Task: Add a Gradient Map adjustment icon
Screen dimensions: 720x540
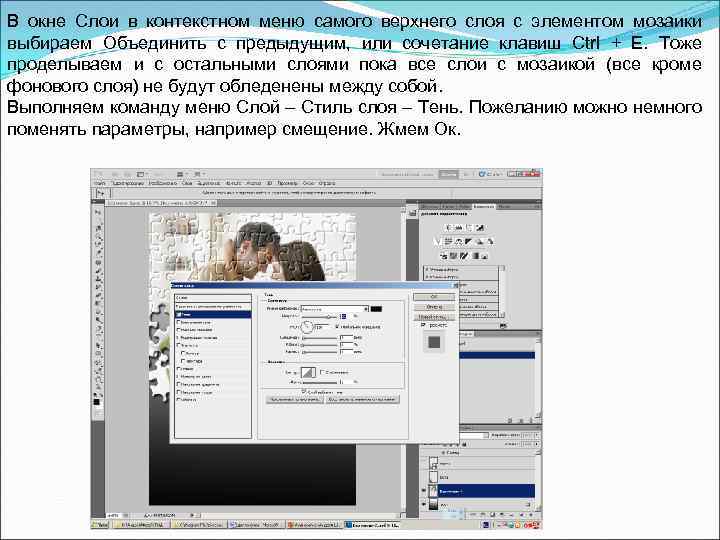Action: (475, 255)
